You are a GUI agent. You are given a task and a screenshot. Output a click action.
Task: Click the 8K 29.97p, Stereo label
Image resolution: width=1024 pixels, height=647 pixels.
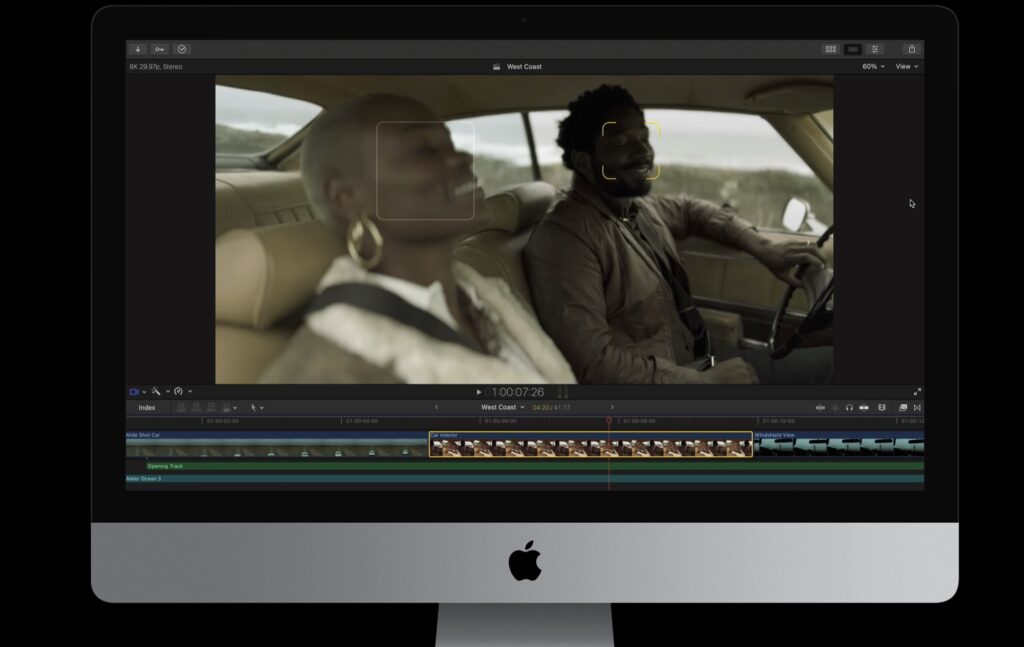pyautogui.click(x=156, y=67)
